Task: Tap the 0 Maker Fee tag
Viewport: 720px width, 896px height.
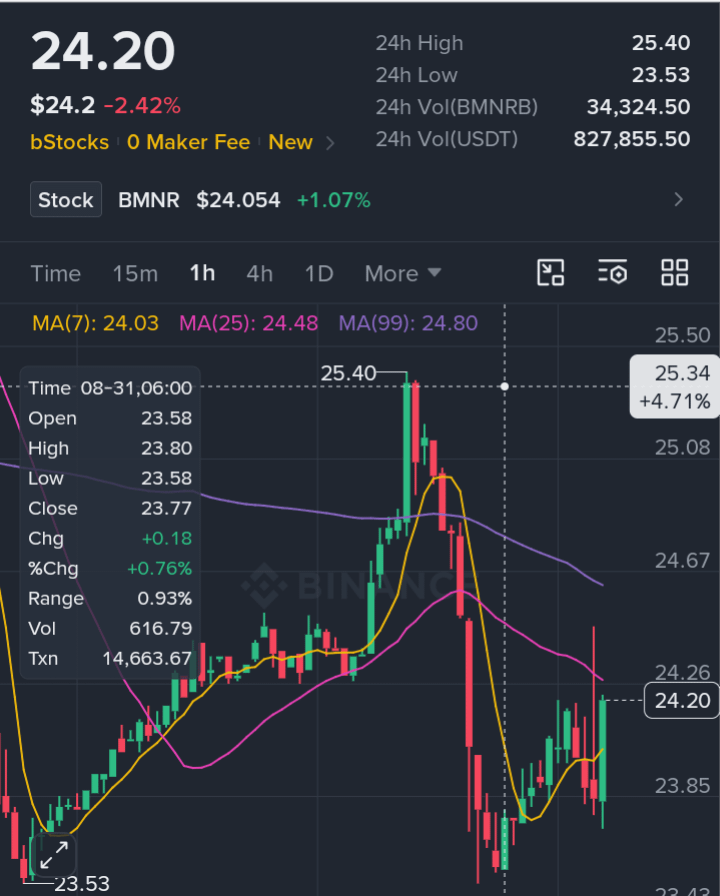Action: [x=189, y=142]
